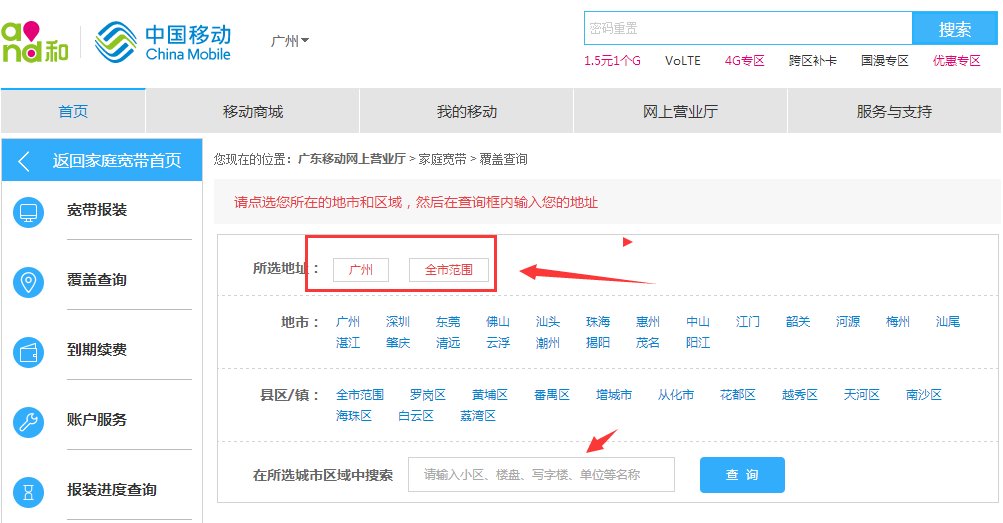
Task: Choose city 东莞
Action: pos(448,322)
